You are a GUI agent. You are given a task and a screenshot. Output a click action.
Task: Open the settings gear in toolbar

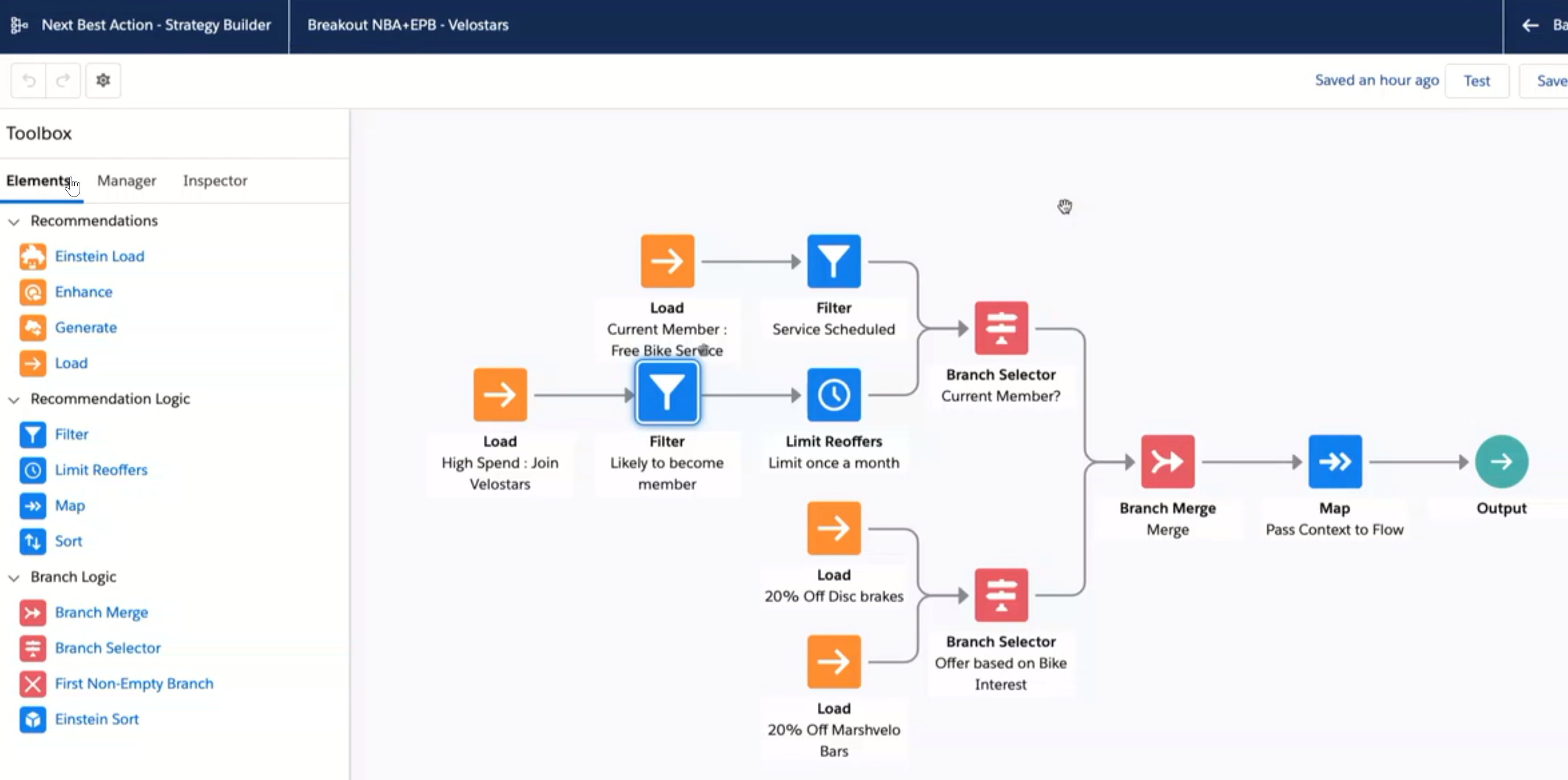click(x=103, y=80)
